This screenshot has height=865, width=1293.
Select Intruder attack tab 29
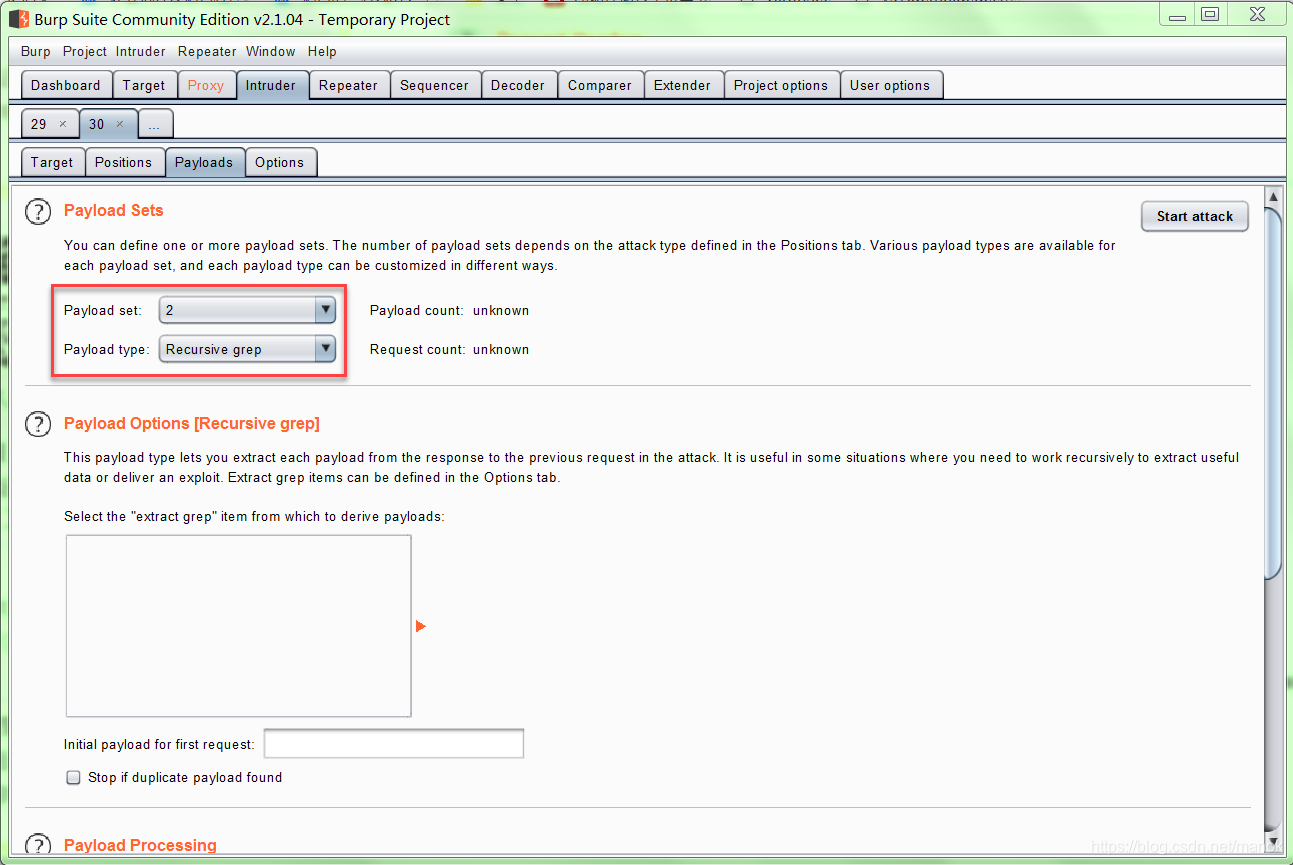(39, 124)
